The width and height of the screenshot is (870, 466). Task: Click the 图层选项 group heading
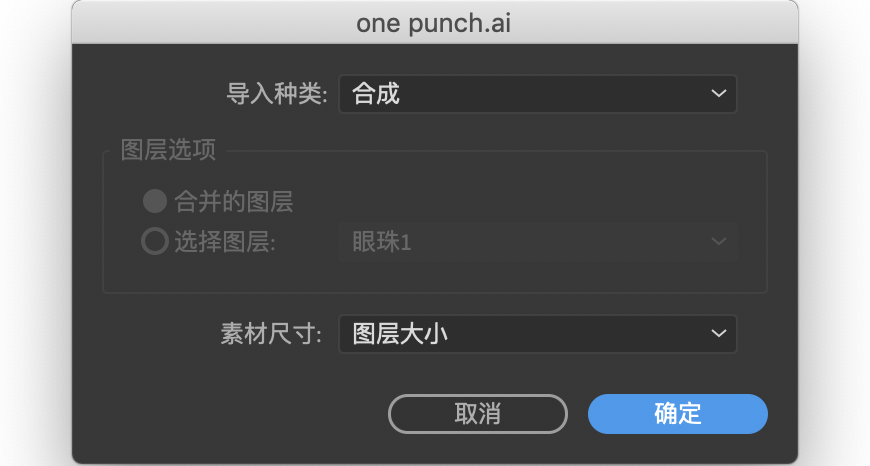point(168,150)
